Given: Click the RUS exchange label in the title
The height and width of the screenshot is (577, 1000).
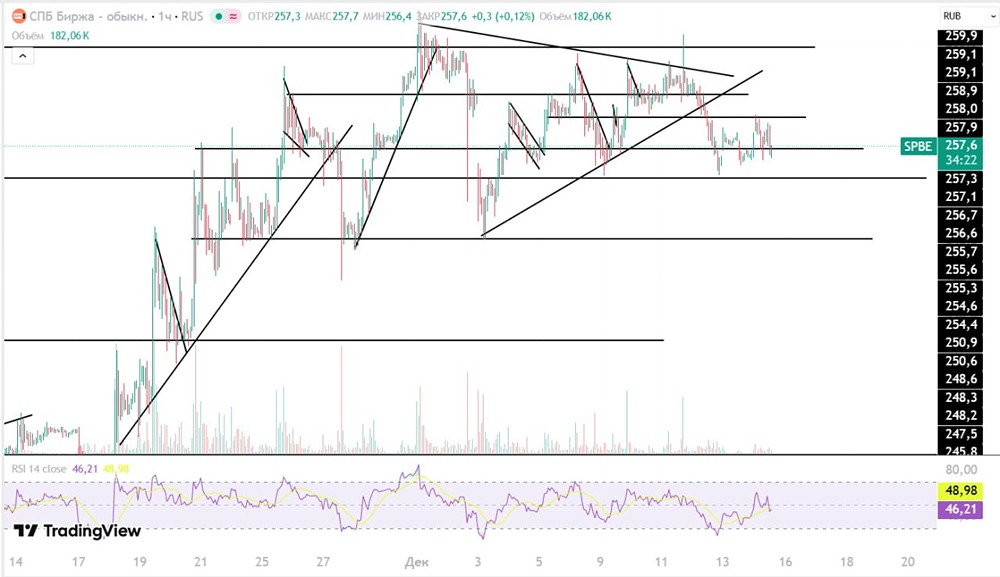Looking at the screenshot, I should click(192, 17).
